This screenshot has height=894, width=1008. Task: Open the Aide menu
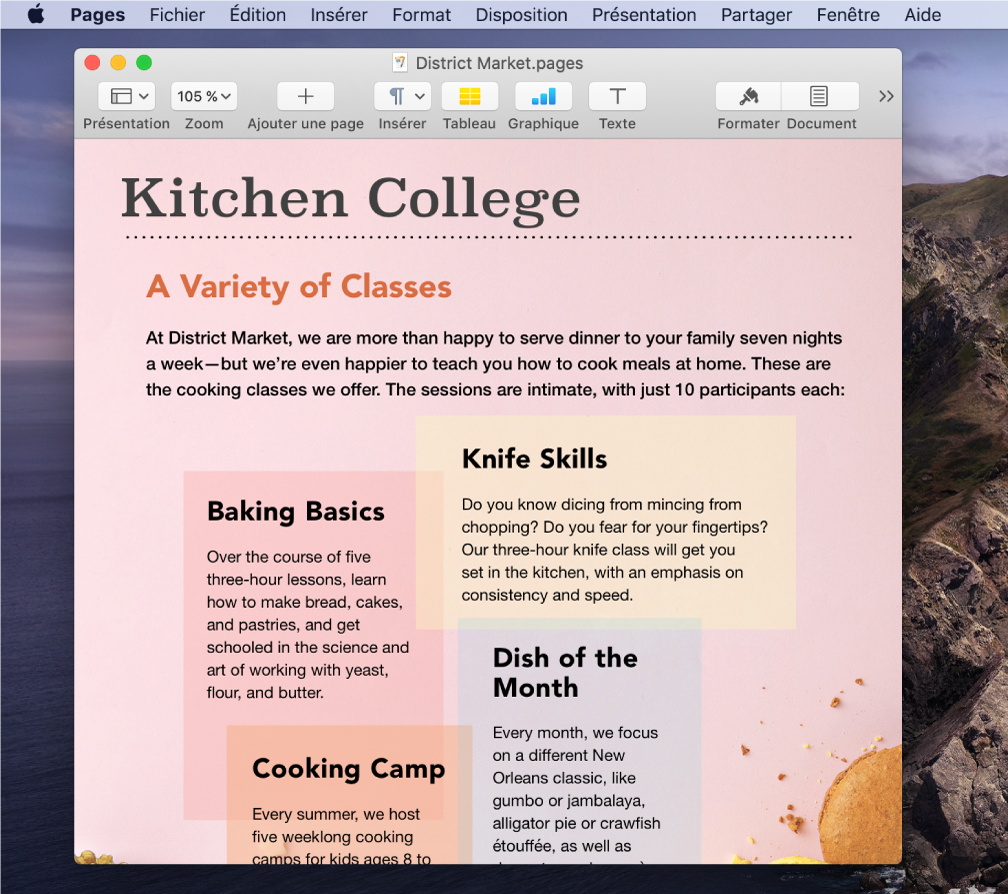pyautogui.click(x=922, y=14)
